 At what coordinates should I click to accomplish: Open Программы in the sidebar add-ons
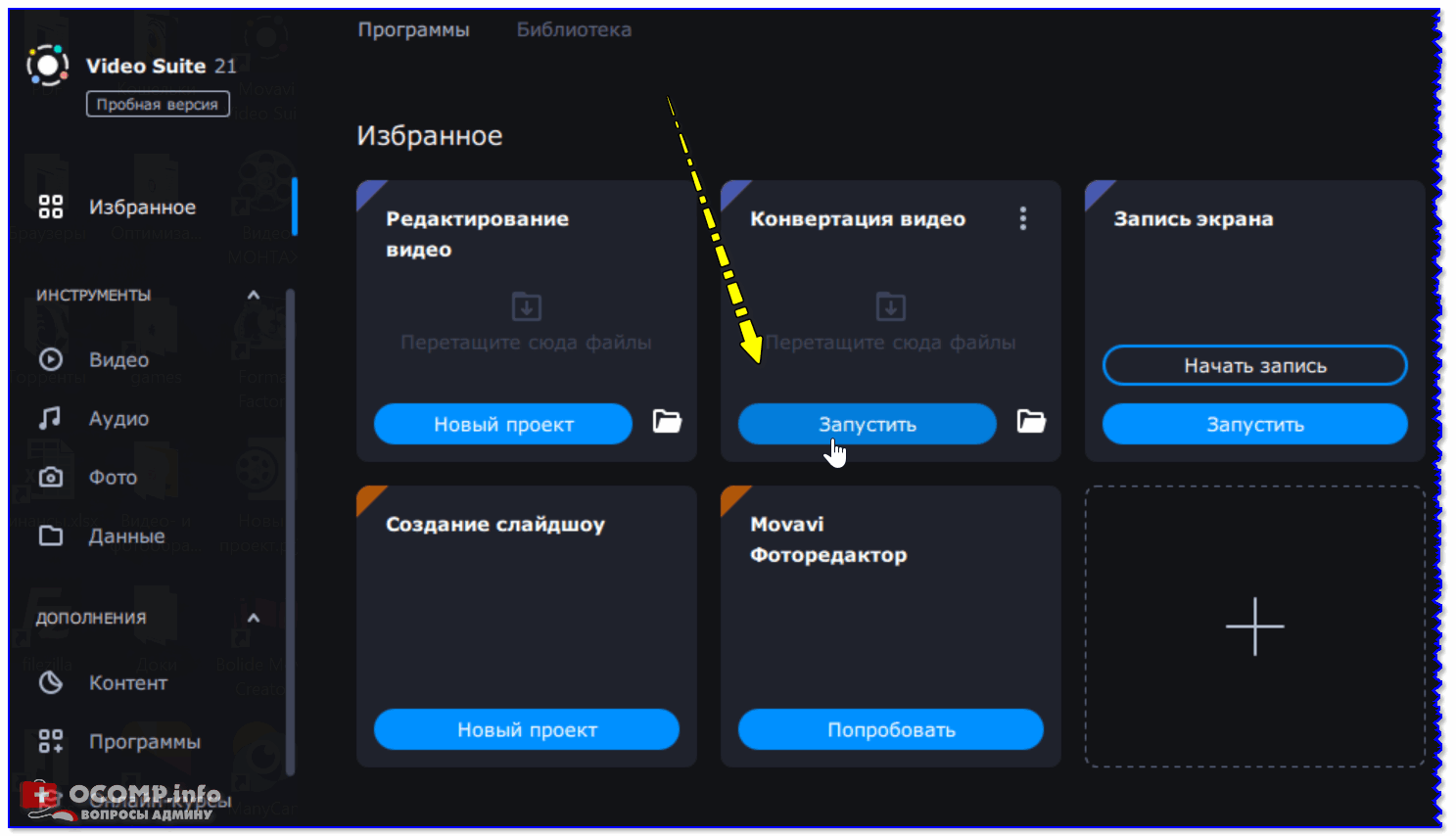[x=144, y=742]
